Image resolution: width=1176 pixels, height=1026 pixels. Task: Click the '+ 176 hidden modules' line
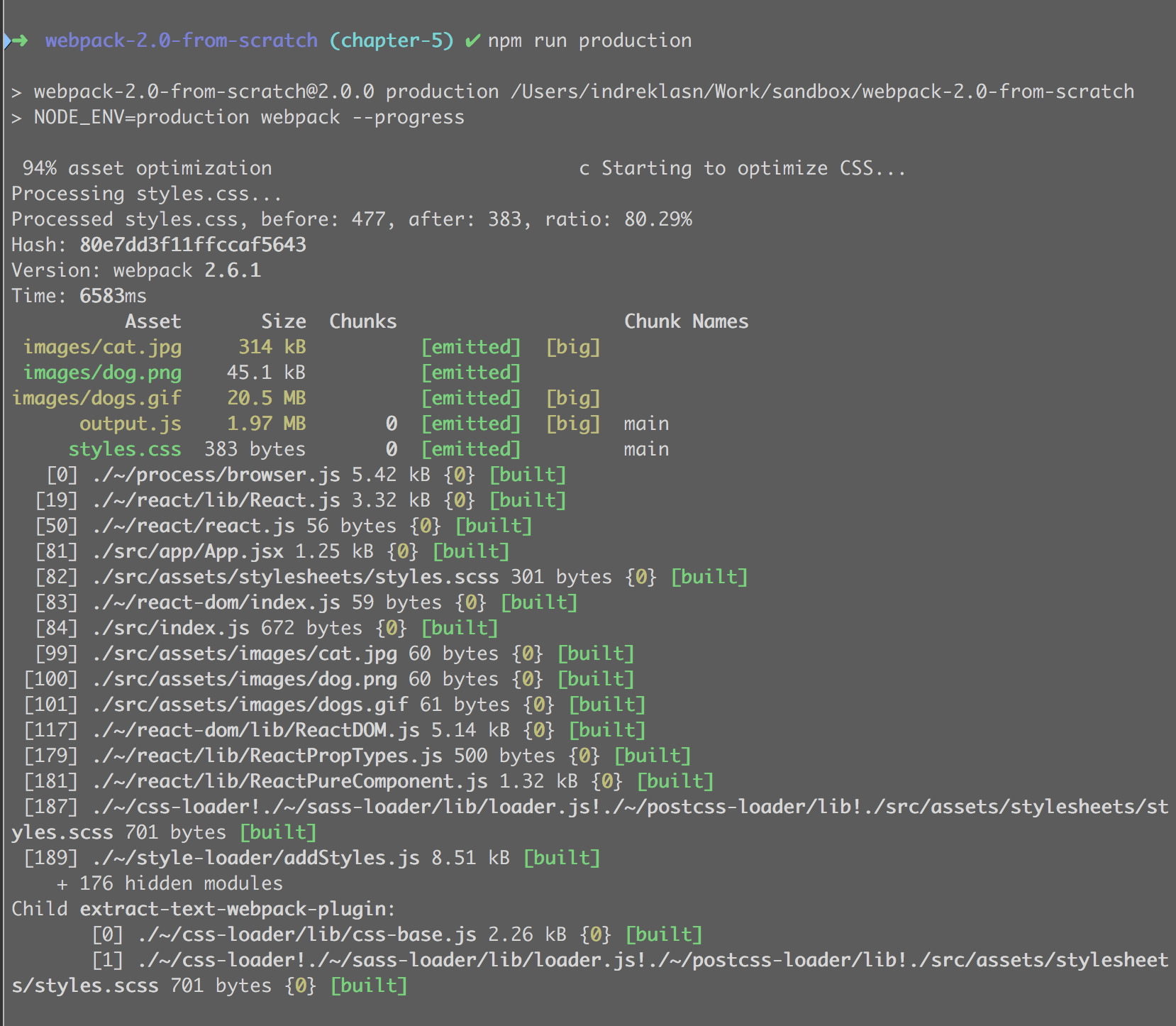click(x=170, y=883)
